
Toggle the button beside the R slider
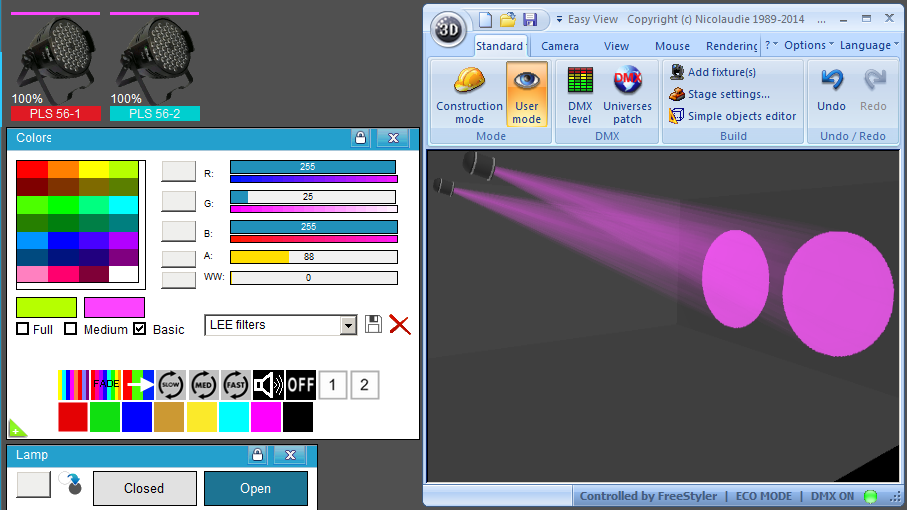point(178,172)
